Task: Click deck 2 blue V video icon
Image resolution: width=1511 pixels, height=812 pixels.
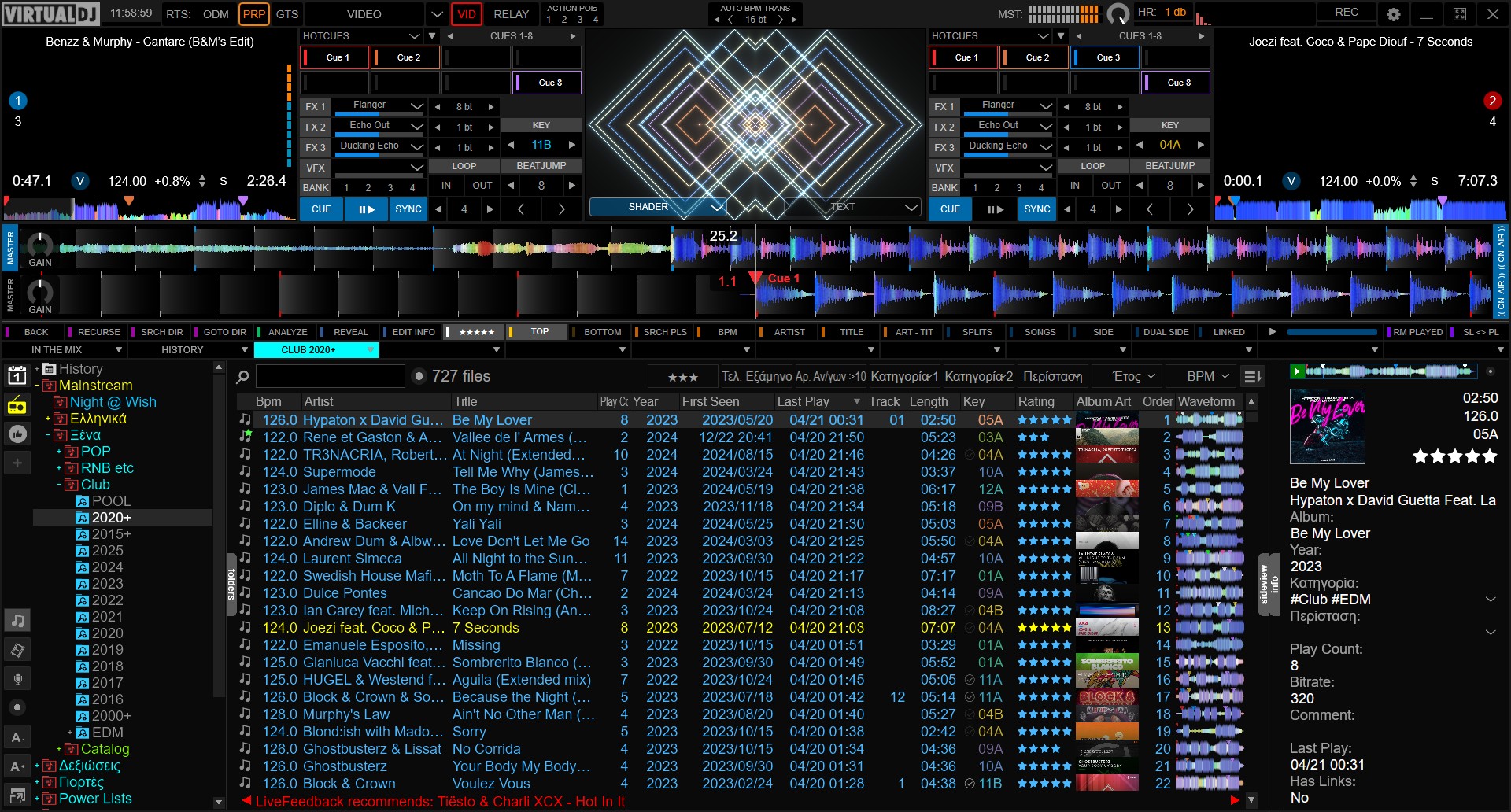Action: (1291, 181)
